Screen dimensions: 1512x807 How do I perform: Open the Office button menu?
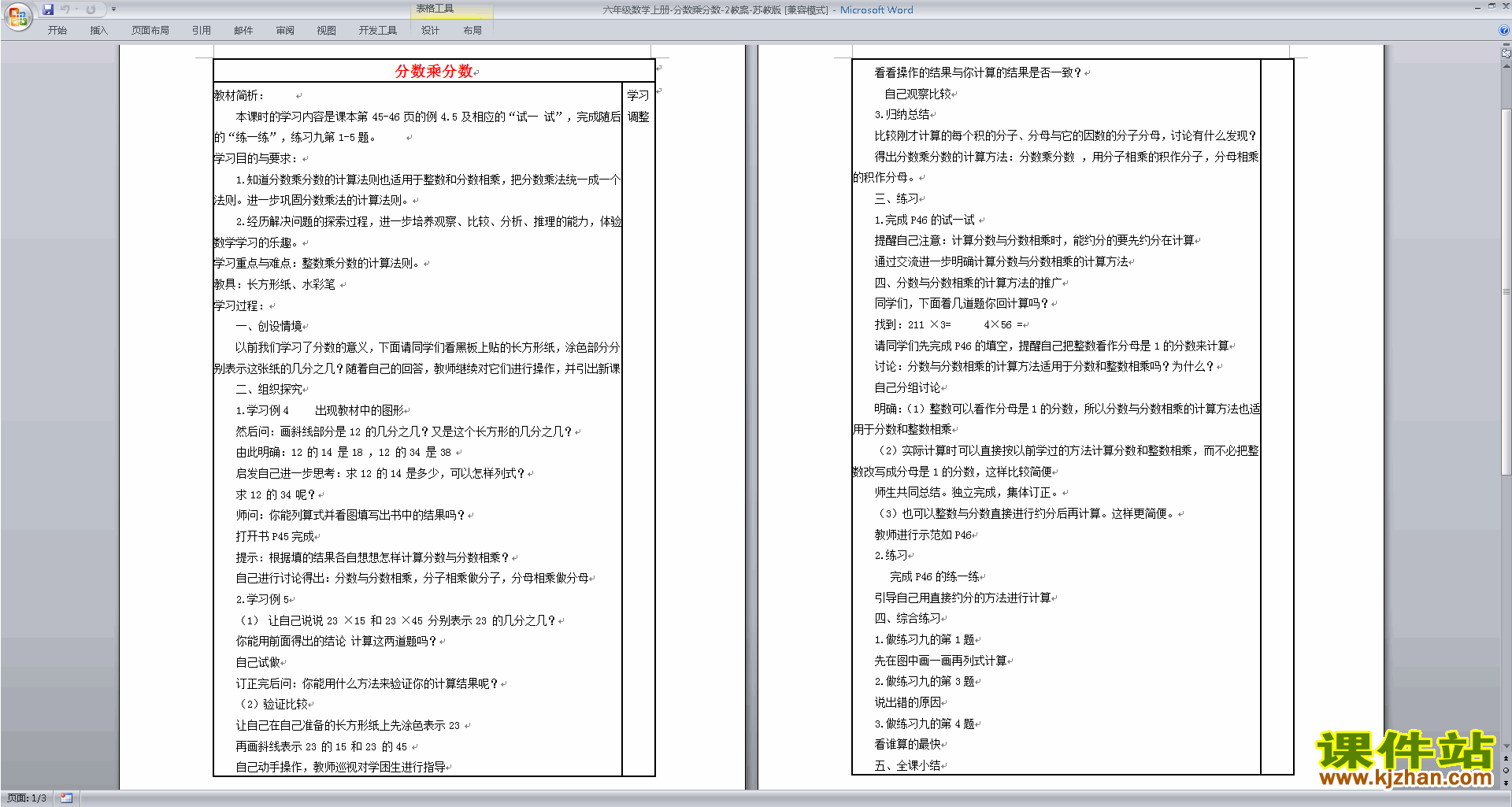[x=17, y=16]
